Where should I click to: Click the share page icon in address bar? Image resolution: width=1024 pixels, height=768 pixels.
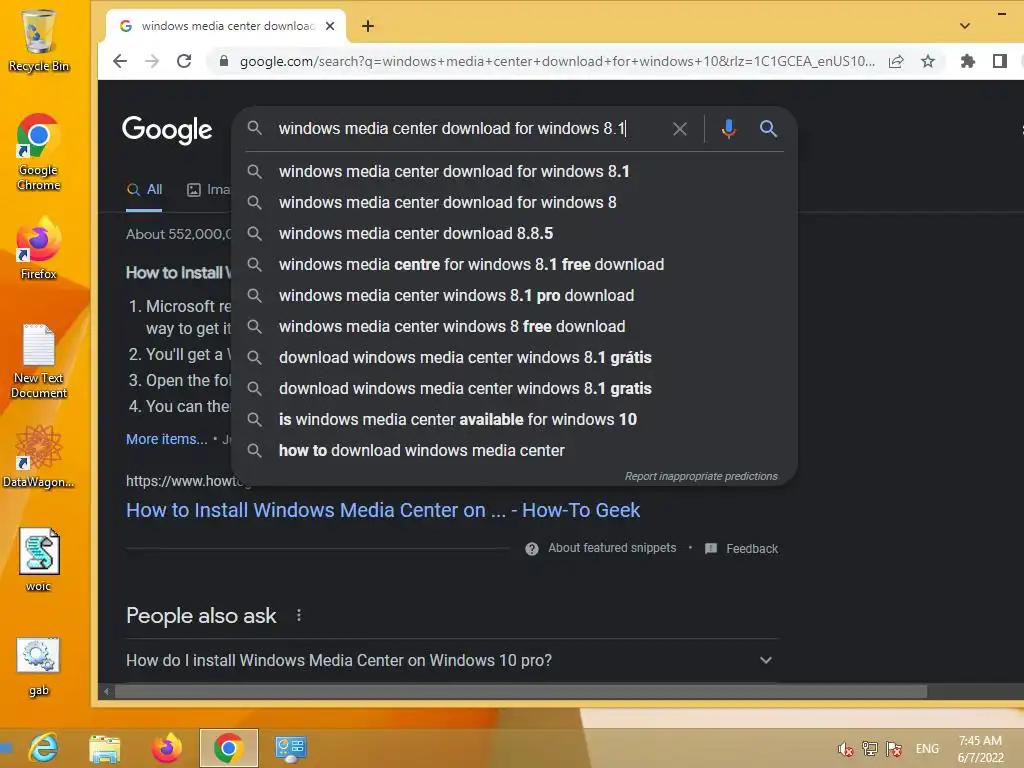[x=896, y=61]
